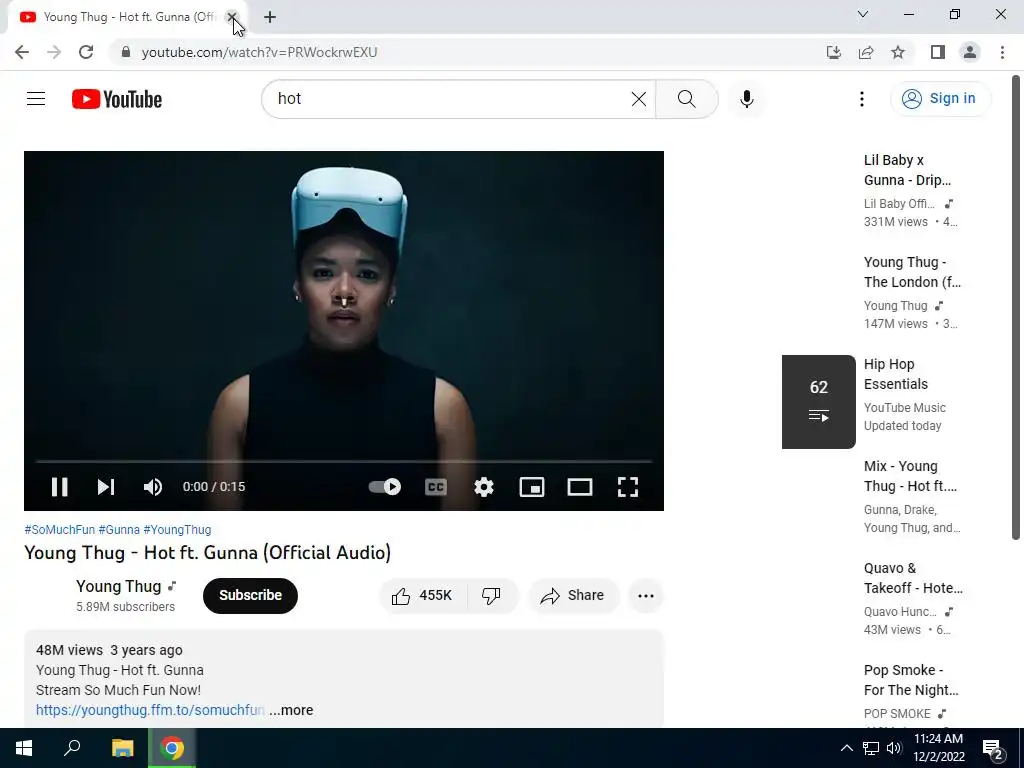This screenshot has height=768, width=1024.
Task: Open the taskbar volume control
Action: pos(894,748)
